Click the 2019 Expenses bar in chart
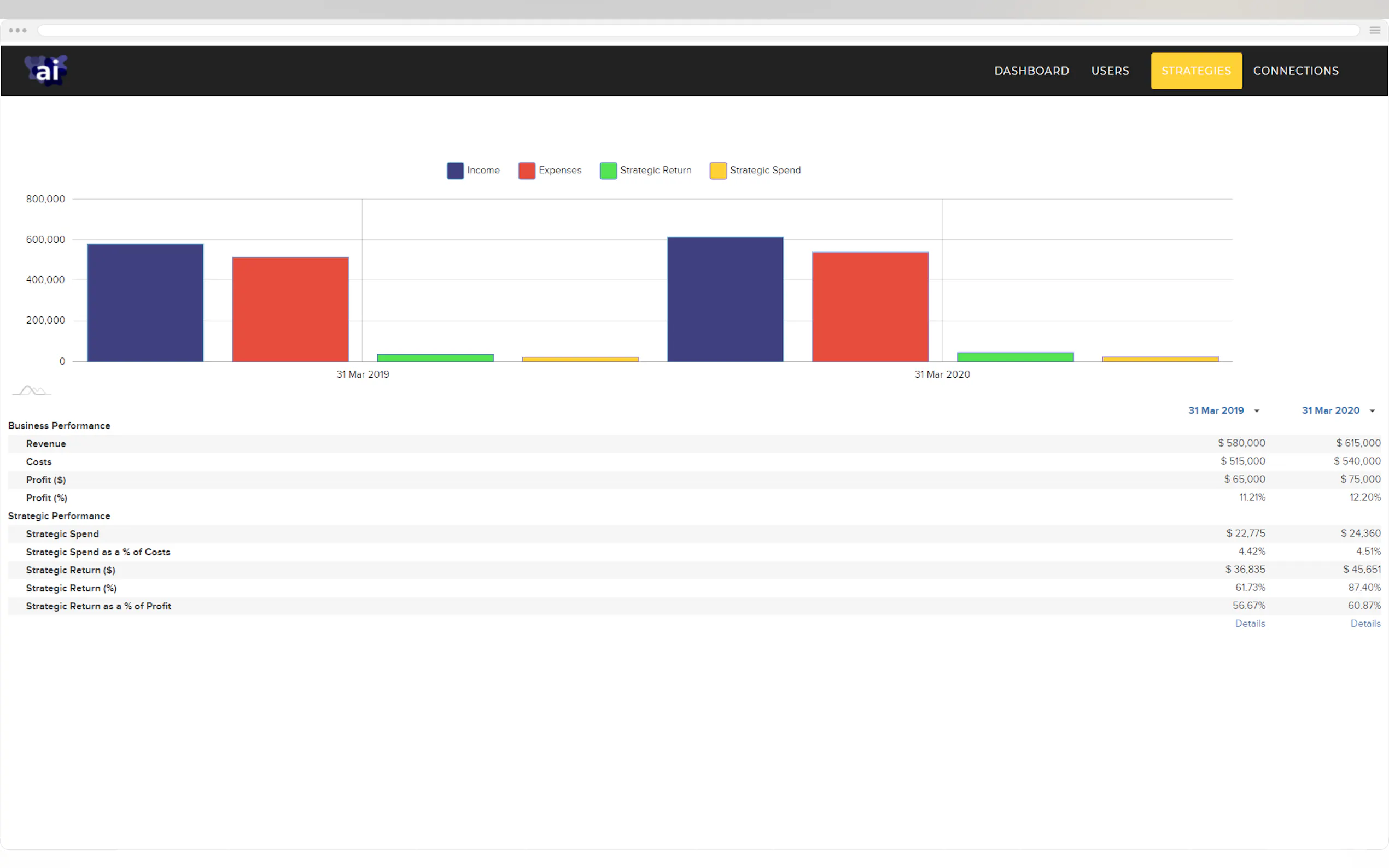1389x868 pixels. click(x=290, y=309)
